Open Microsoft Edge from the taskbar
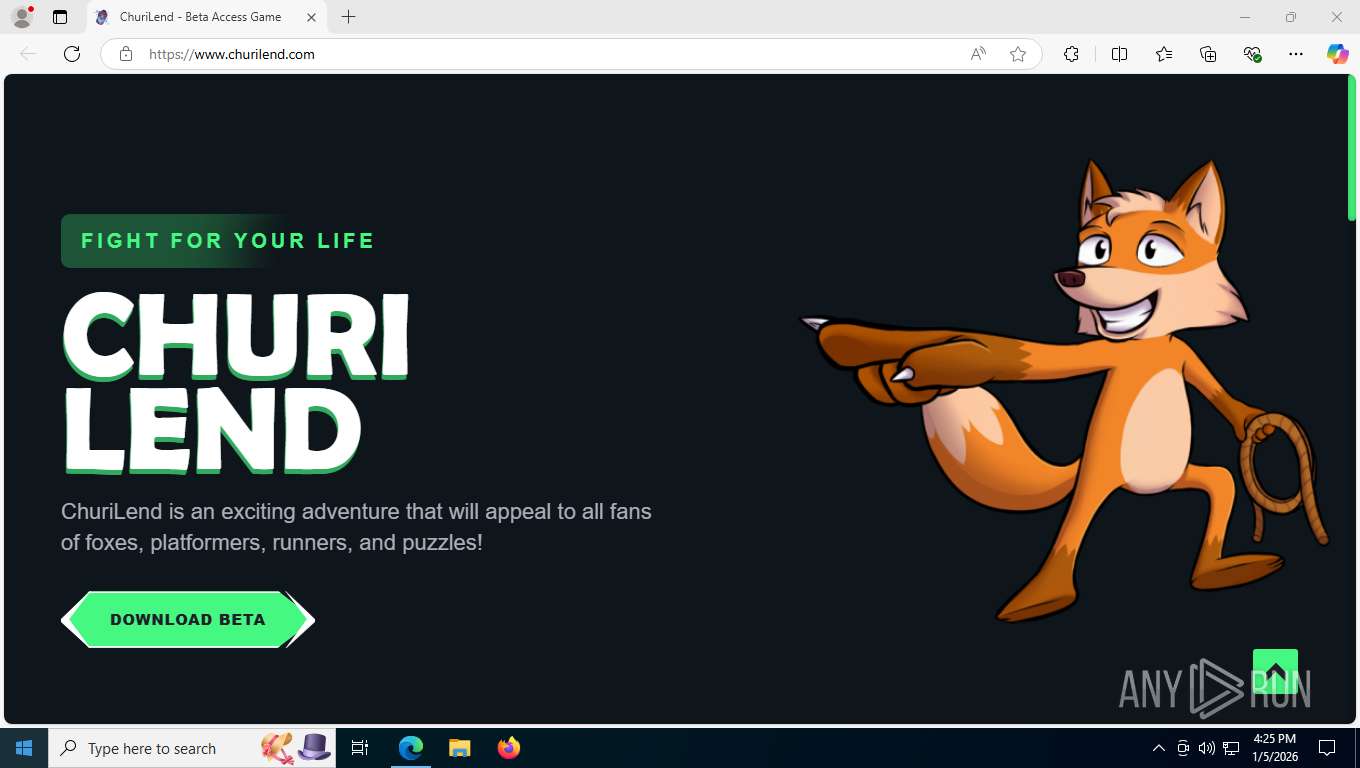Screen dimensions: 1360x768 tap(411, 748)
